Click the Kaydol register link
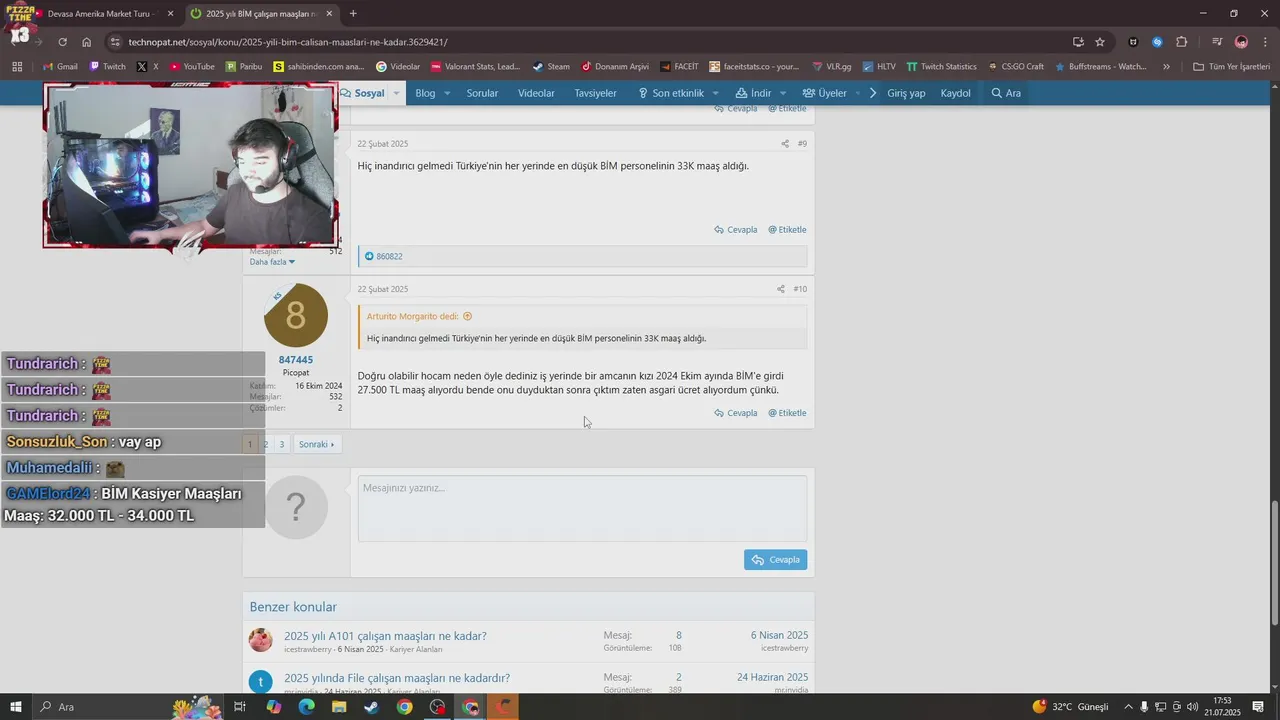 (x=956, y=93)
